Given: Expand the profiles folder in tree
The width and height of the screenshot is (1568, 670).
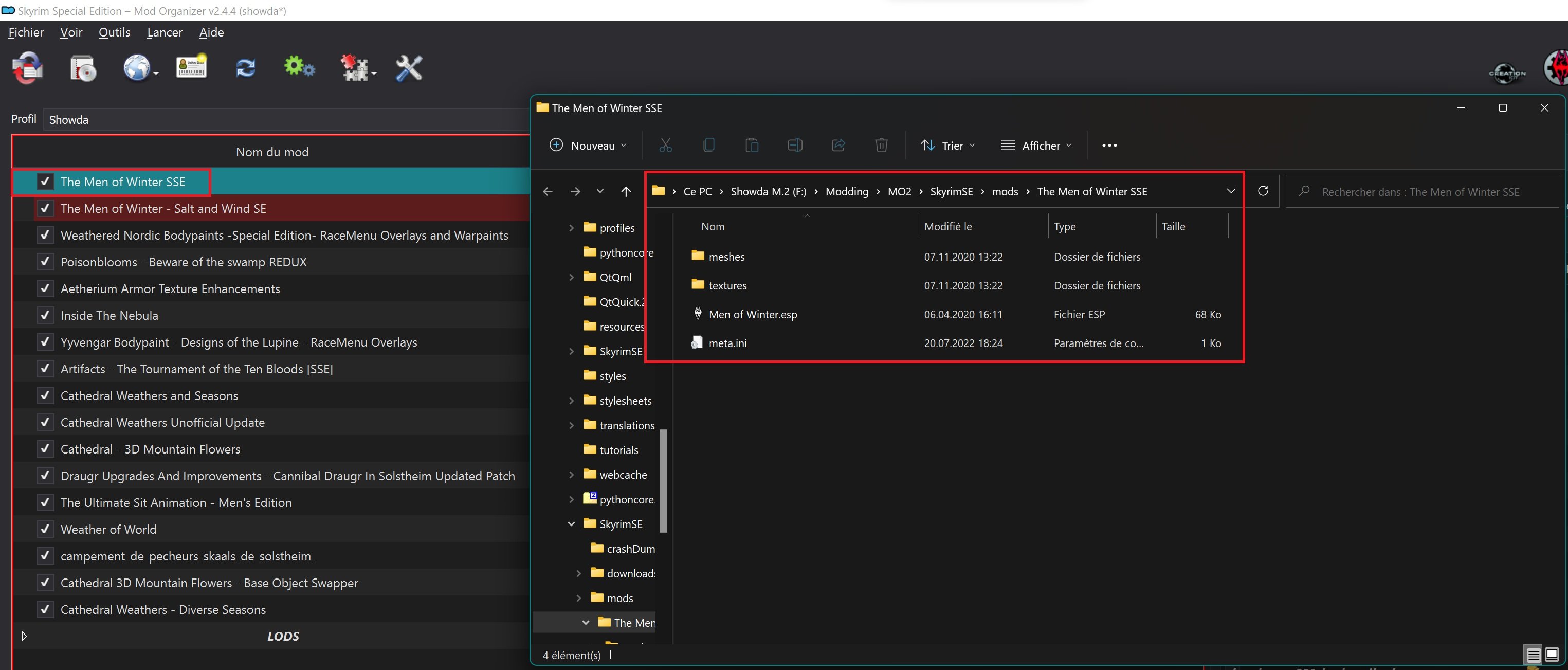Looking at the screenshot, I should [x=571, y=228].
